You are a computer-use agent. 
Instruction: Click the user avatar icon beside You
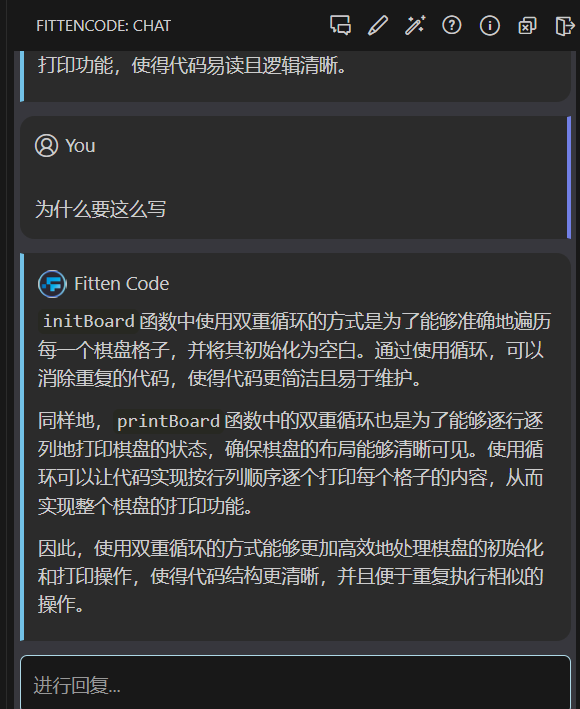[47, 146]
